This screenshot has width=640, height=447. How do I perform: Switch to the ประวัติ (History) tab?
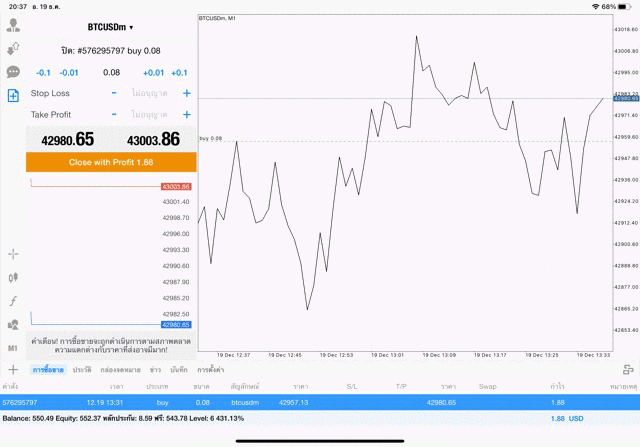[x=82, y=370]
